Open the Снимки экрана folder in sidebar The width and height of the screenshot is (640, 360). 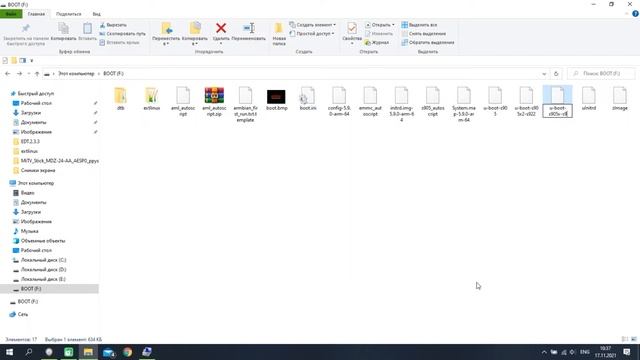(x=38, y=170)
